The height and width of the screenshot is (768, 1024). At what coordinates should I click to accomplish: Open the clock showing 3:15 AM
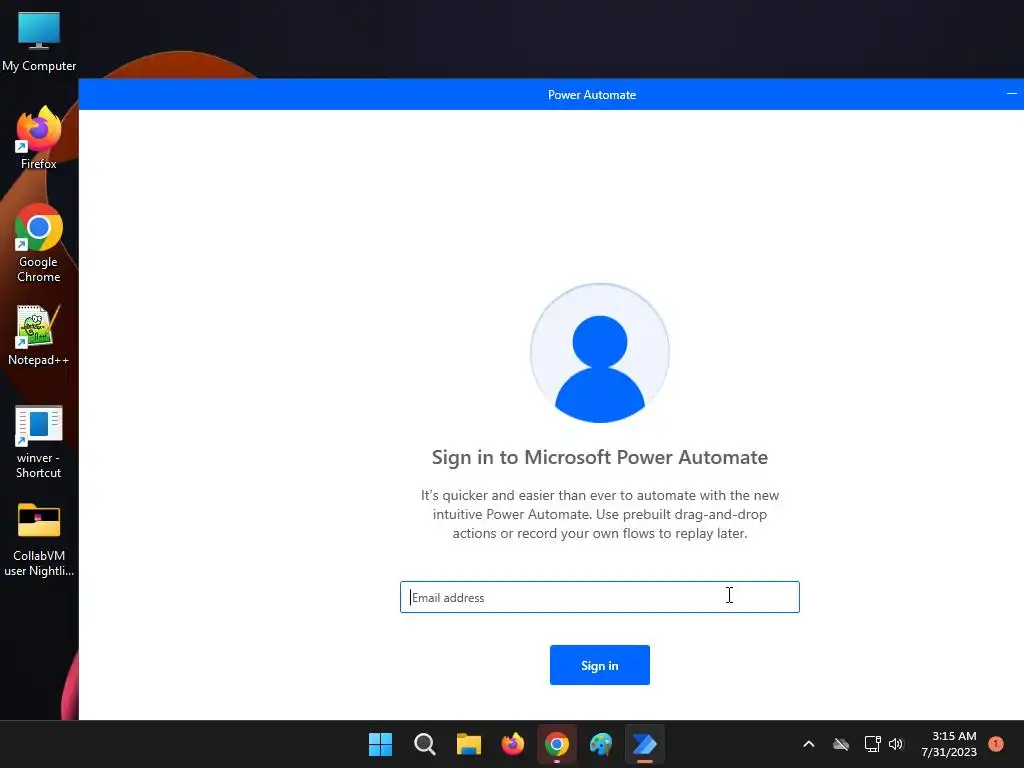tap(949, 744)
